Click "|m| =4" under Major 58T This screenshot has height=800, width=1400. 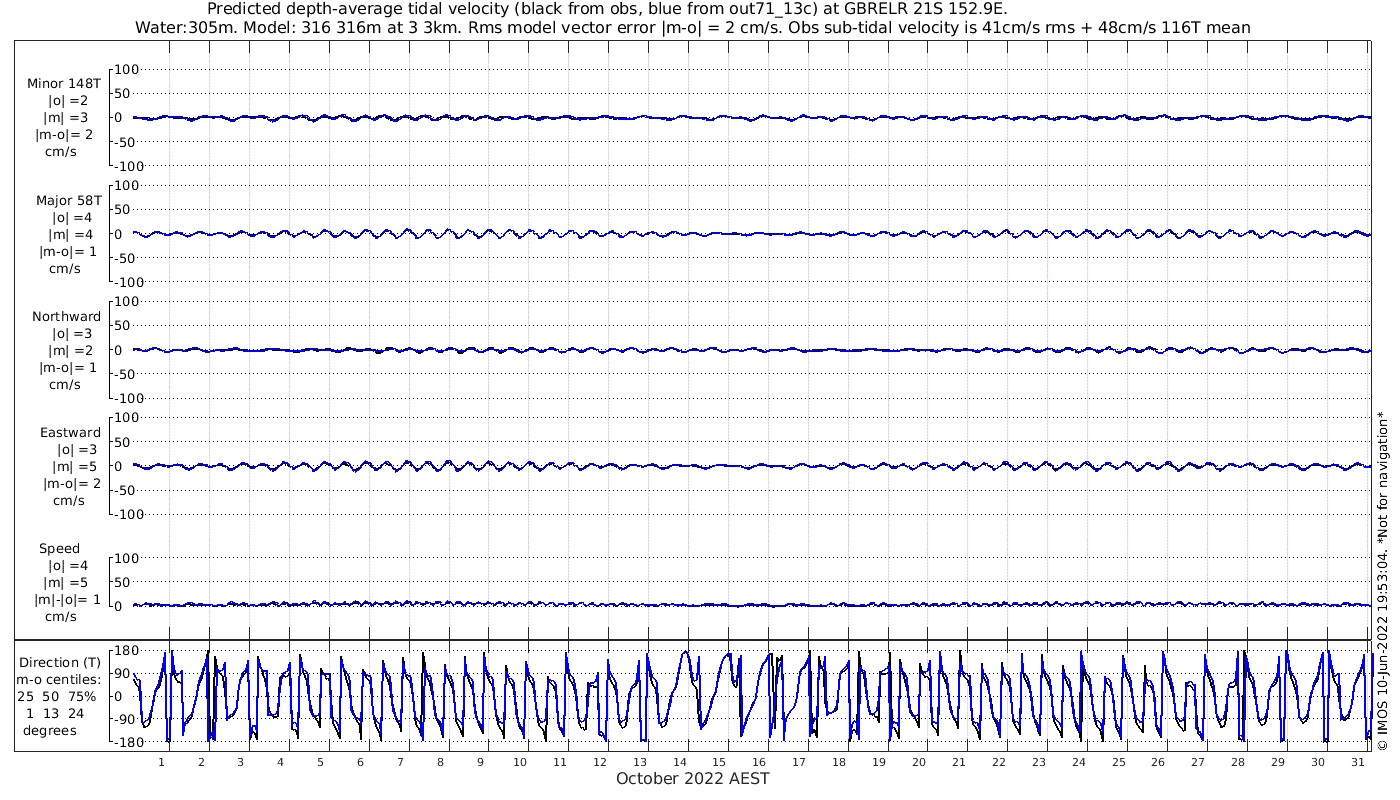(72, 234)
